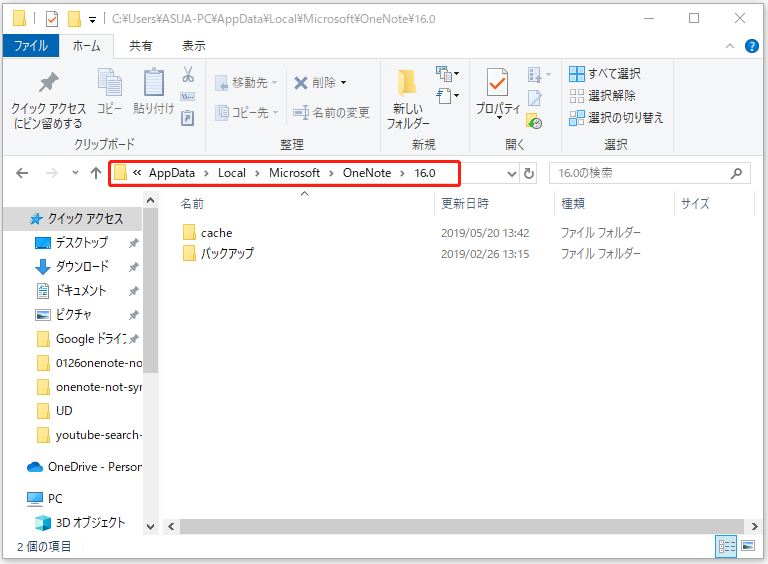Go back with the left arrow
768x564 pixels.
tap(22, 173)
